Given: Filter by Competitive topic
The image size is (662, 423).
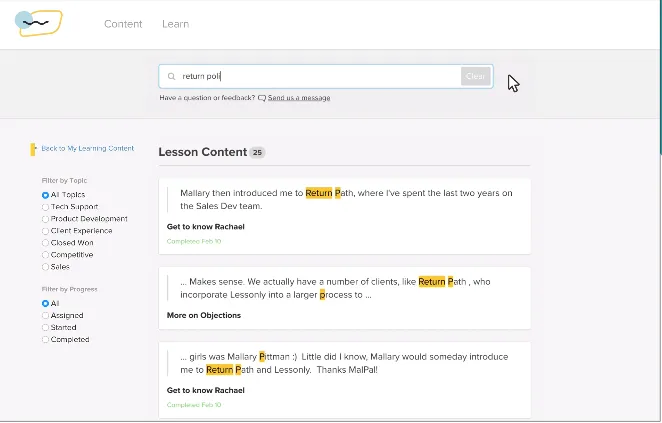Looking at the screenshot, I should (68, 255).
